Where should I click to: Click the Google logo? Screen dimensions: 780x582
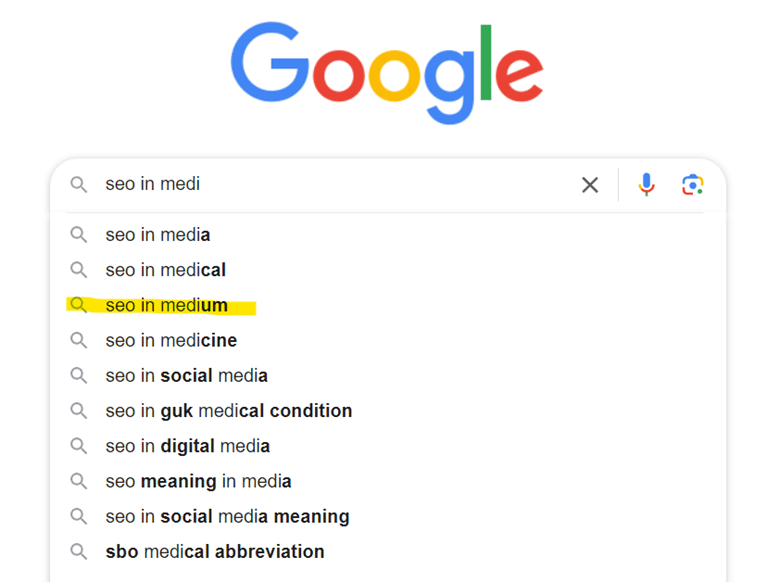[387, 70]
